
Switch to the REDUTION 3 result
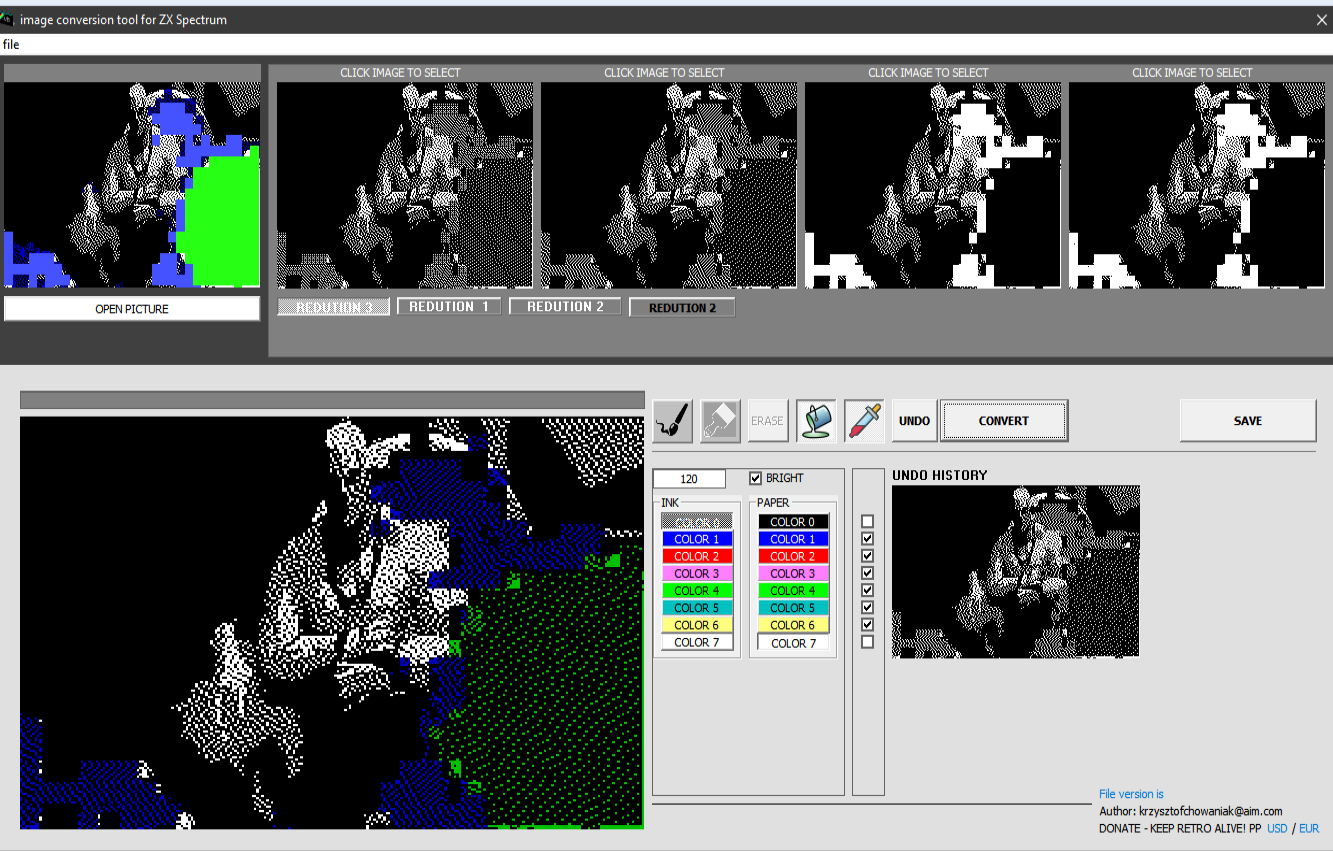(x=333, y=306)
